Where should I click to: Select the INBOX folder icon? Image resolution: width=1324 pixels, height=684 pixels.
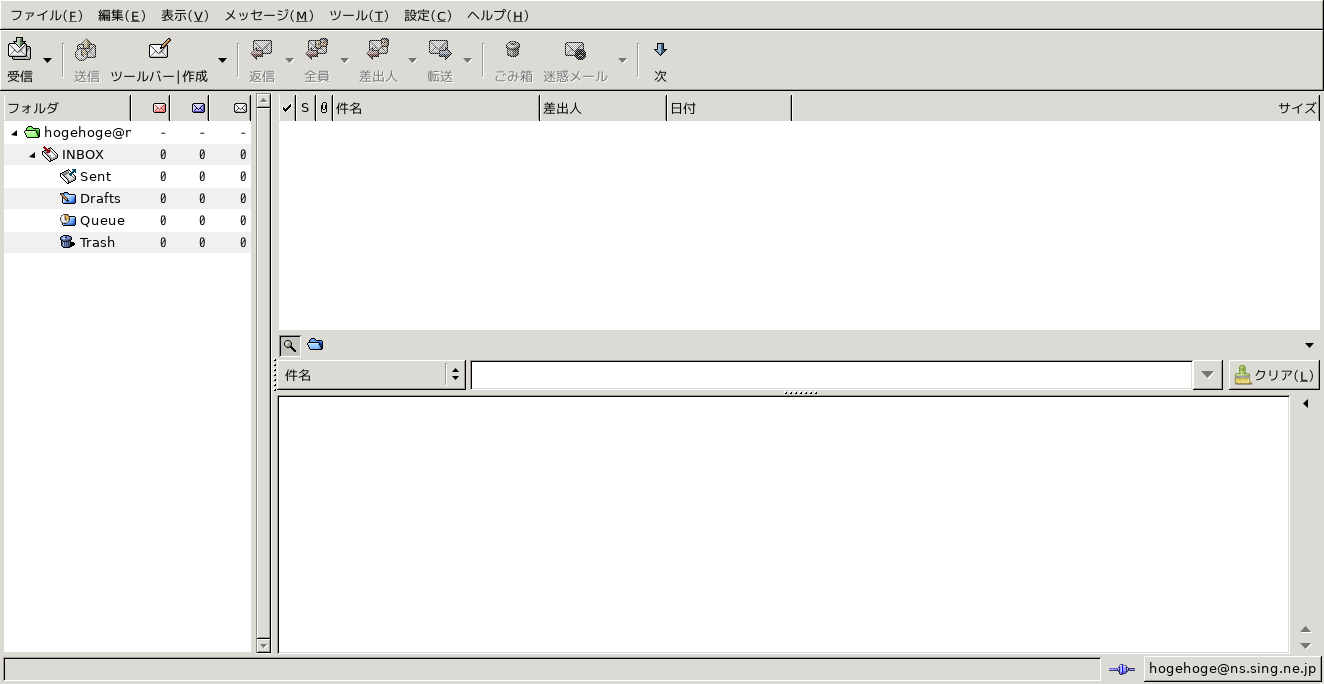pyautogui.click(x=50, y=154)
